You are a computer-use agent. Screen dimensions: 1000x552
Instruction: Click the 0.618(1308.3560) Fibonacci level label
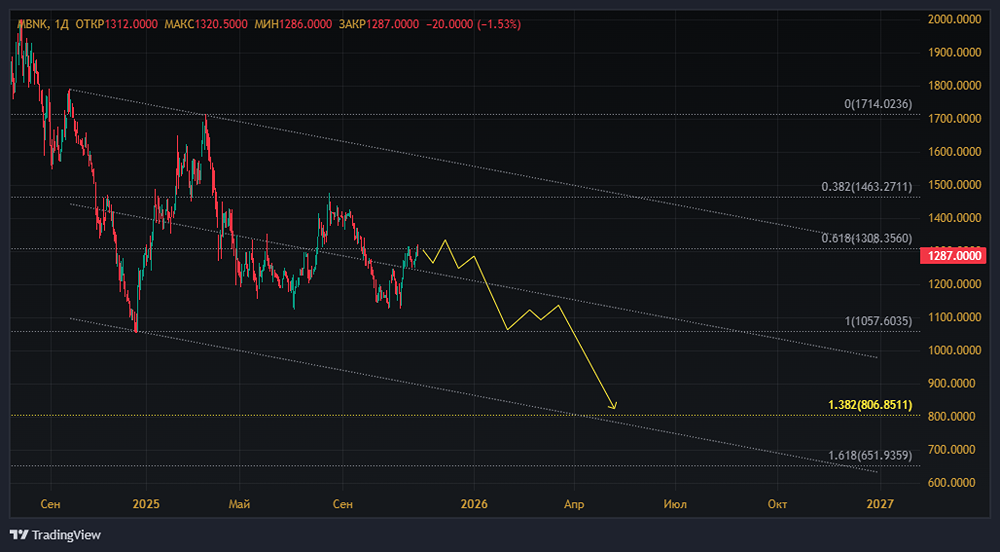point(866,237)
